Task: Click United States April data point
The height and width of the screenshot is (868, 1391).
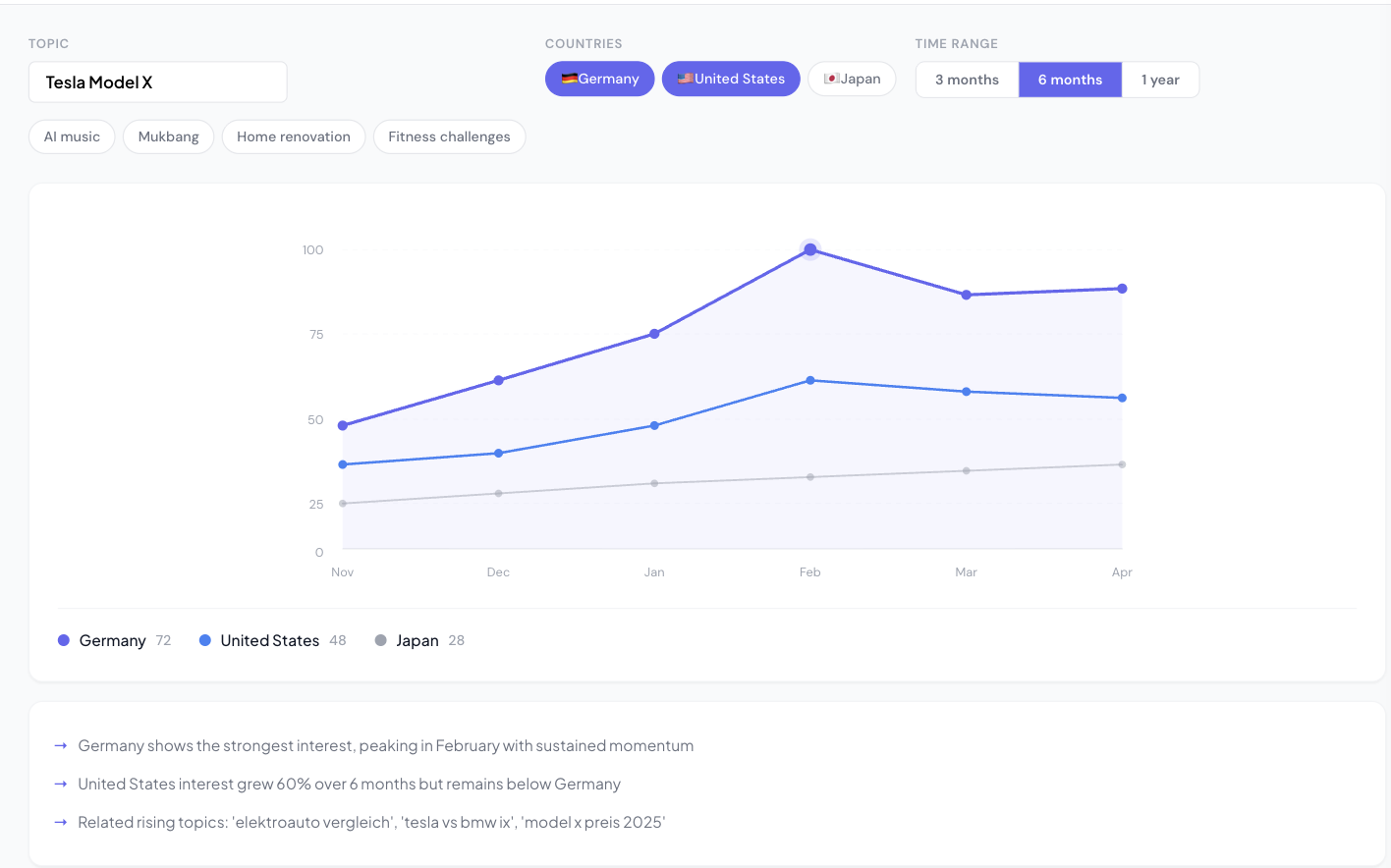Action: pos(1122,398)
